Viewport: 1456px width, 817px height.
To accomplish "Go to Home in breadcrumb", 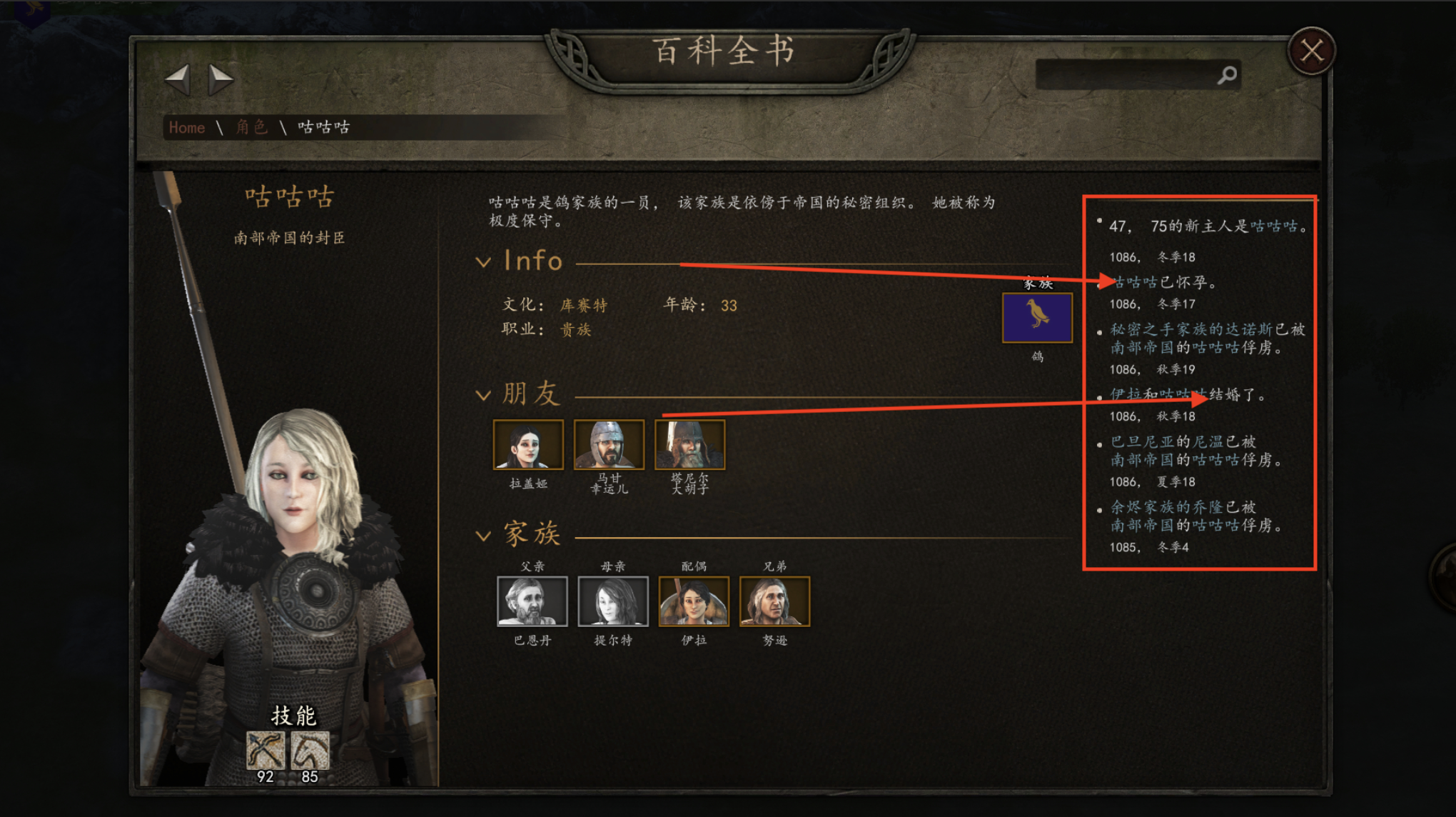I will click(x=187, y=127).
